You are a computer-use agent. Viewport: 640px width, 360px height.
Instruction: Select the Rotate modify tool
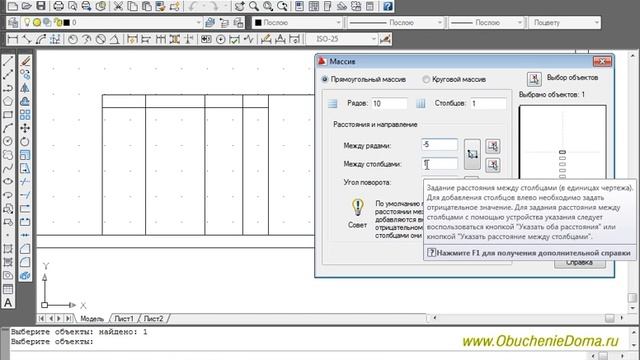click(25, 142)
